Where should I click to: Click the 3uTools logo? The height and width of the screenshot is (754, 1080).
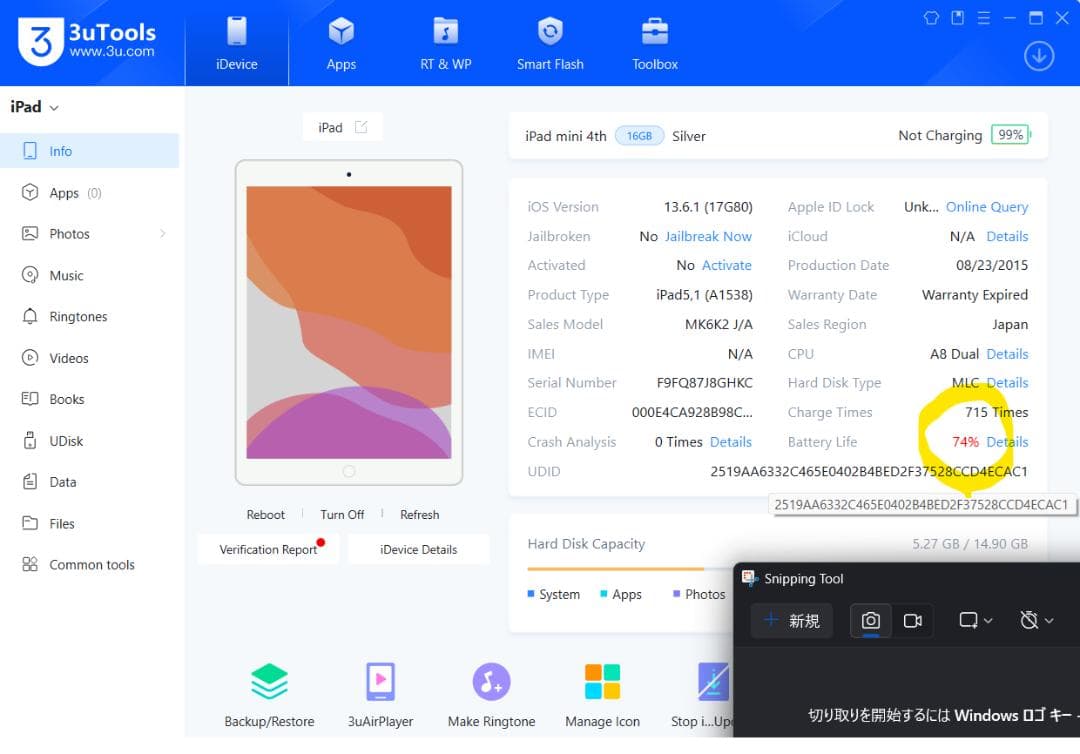[87, 41]
